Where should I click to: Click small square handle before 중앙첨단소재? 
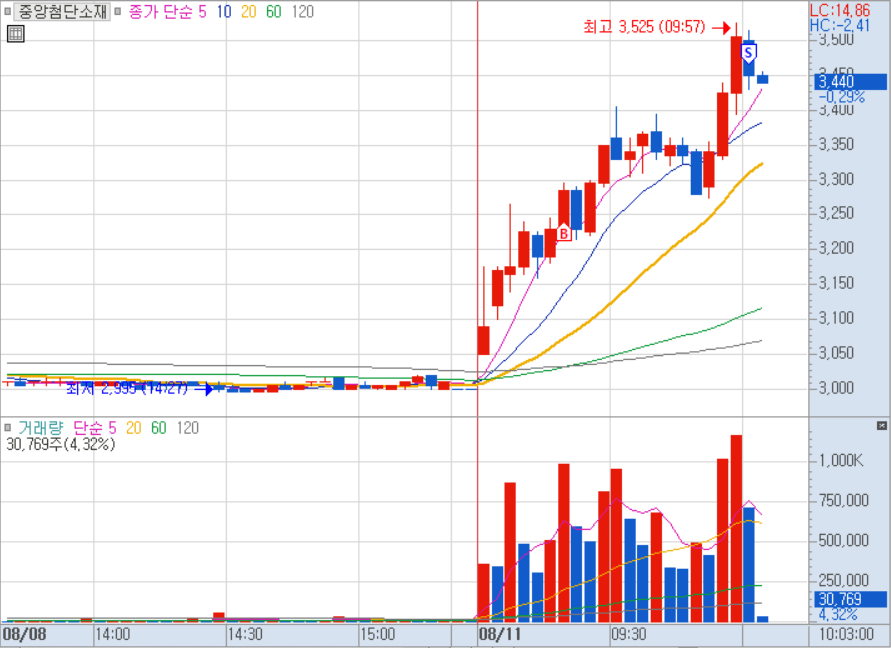(8, 12)
